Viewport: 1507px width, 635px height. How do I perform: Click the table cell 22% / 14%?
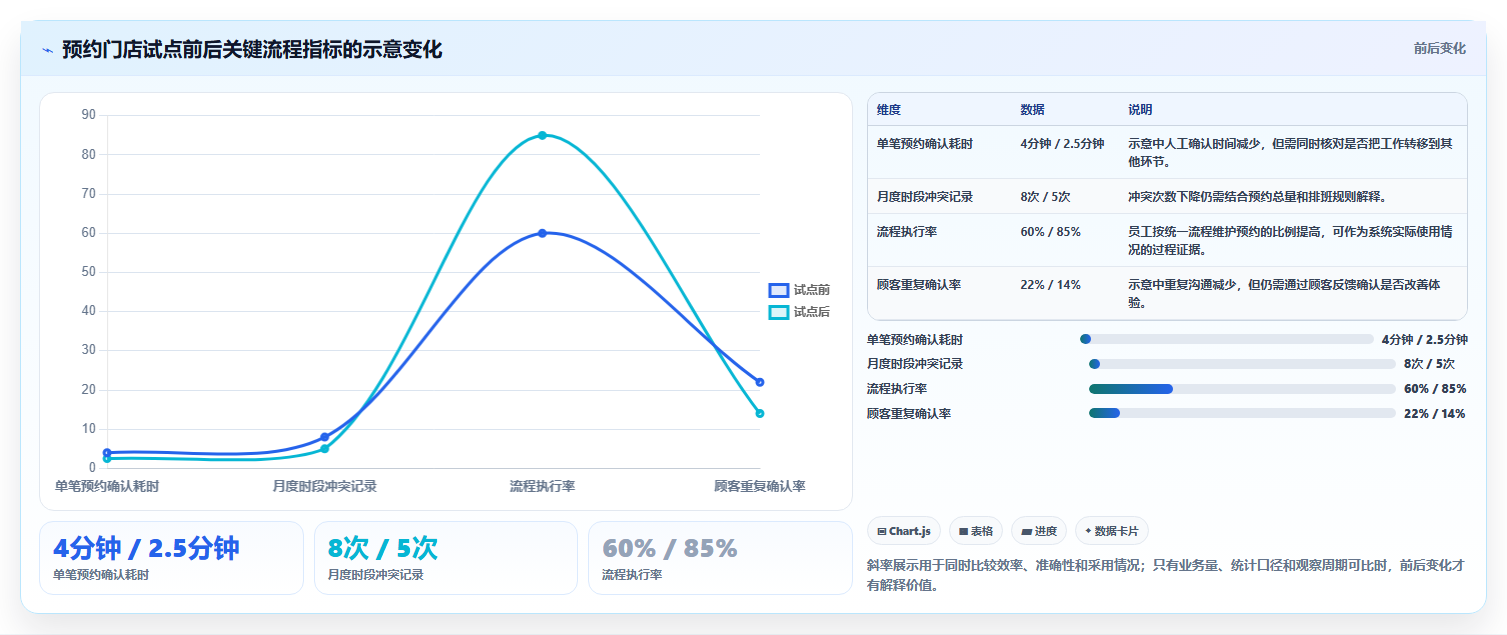1051,284
